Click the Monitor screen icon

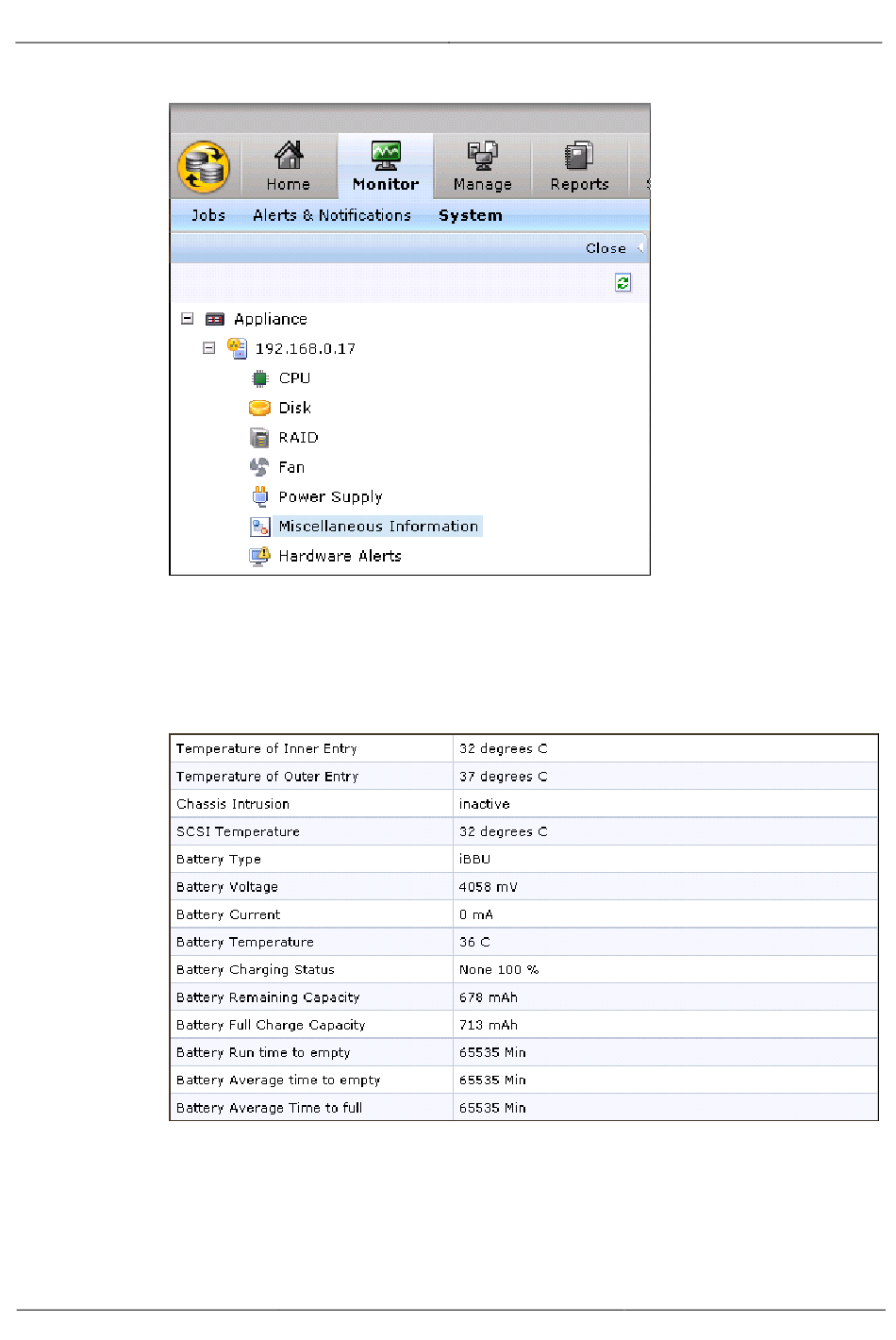386,155
